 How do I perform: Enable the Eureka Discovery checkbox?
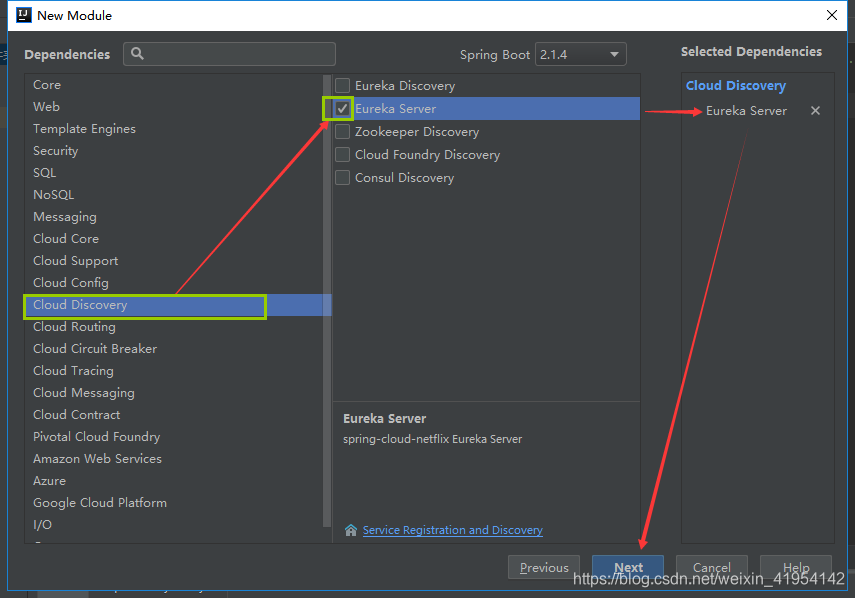coord(342,86)
